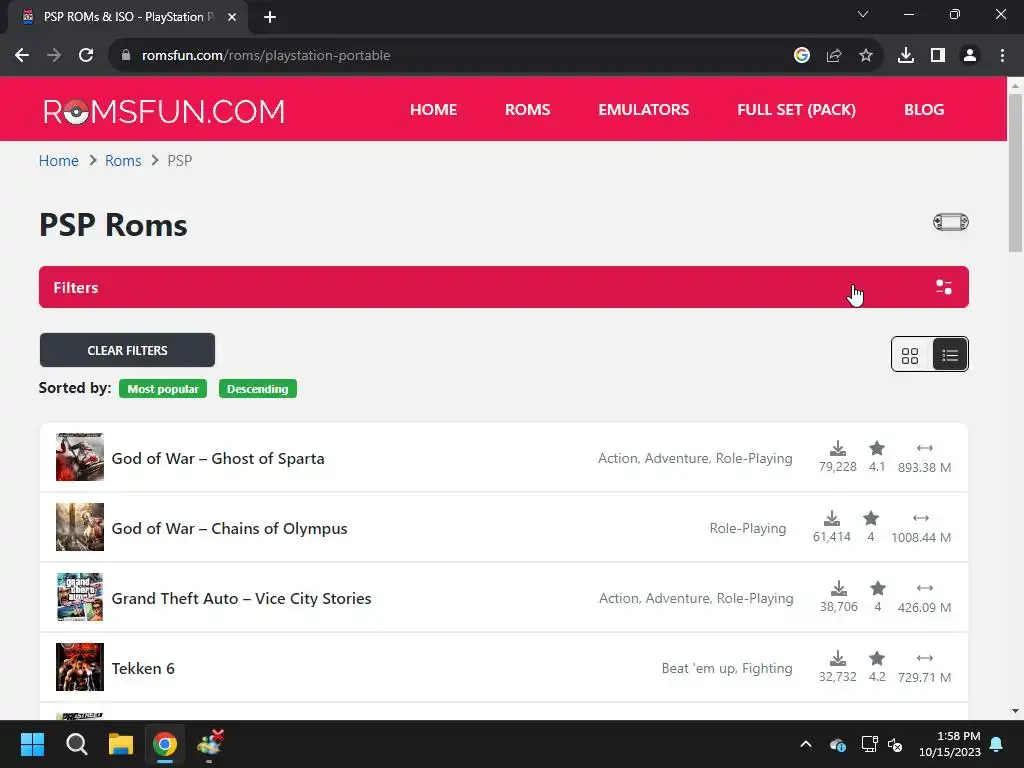The width and height of the screenshot is (1024, 768).
Task: Open the FULL SET (PACK) menu item
Action: [797, 110]
